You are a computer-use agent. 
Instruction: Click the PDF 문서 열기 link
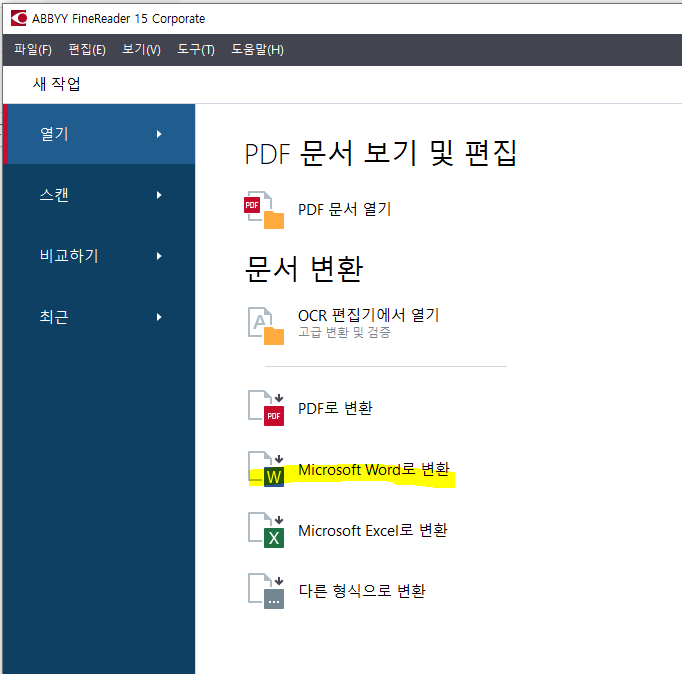pos(344,209)
